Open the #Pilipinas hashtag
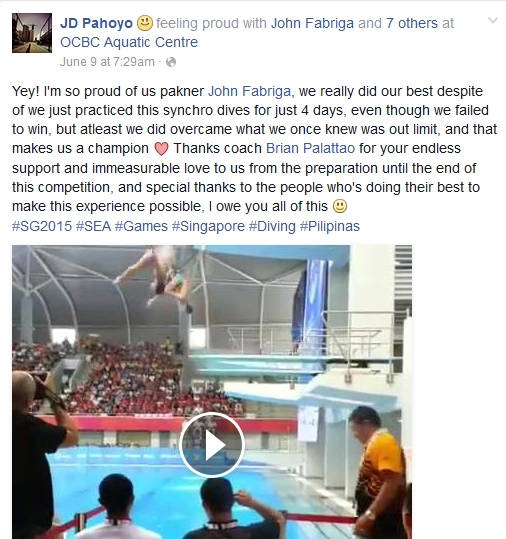The image size is (506, 539). tap(330, 226)
